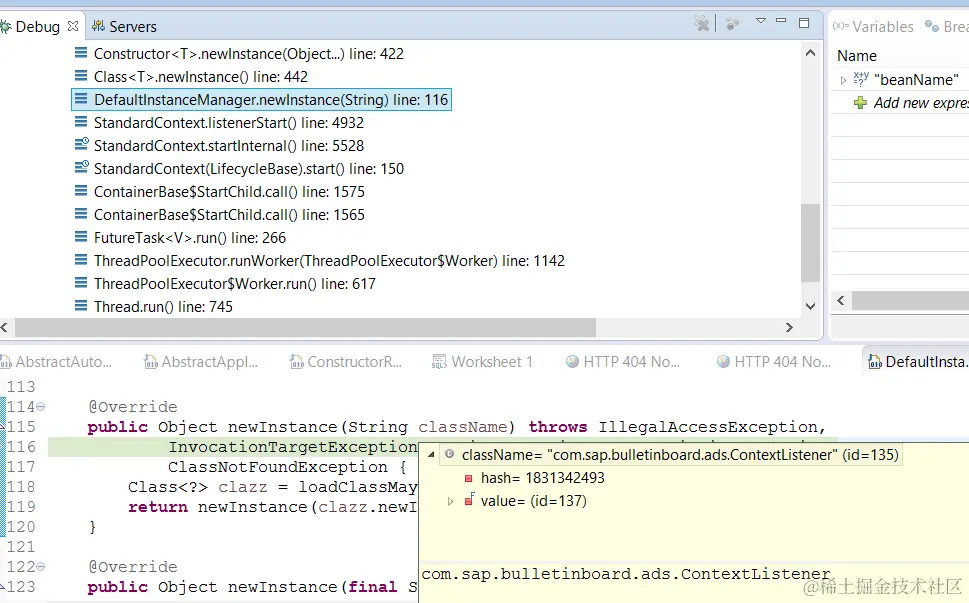Screen dimensions: 969x603
Task: Select ContainerBase$StartChild.call() line 1575 frame
Action: [229, 192]
